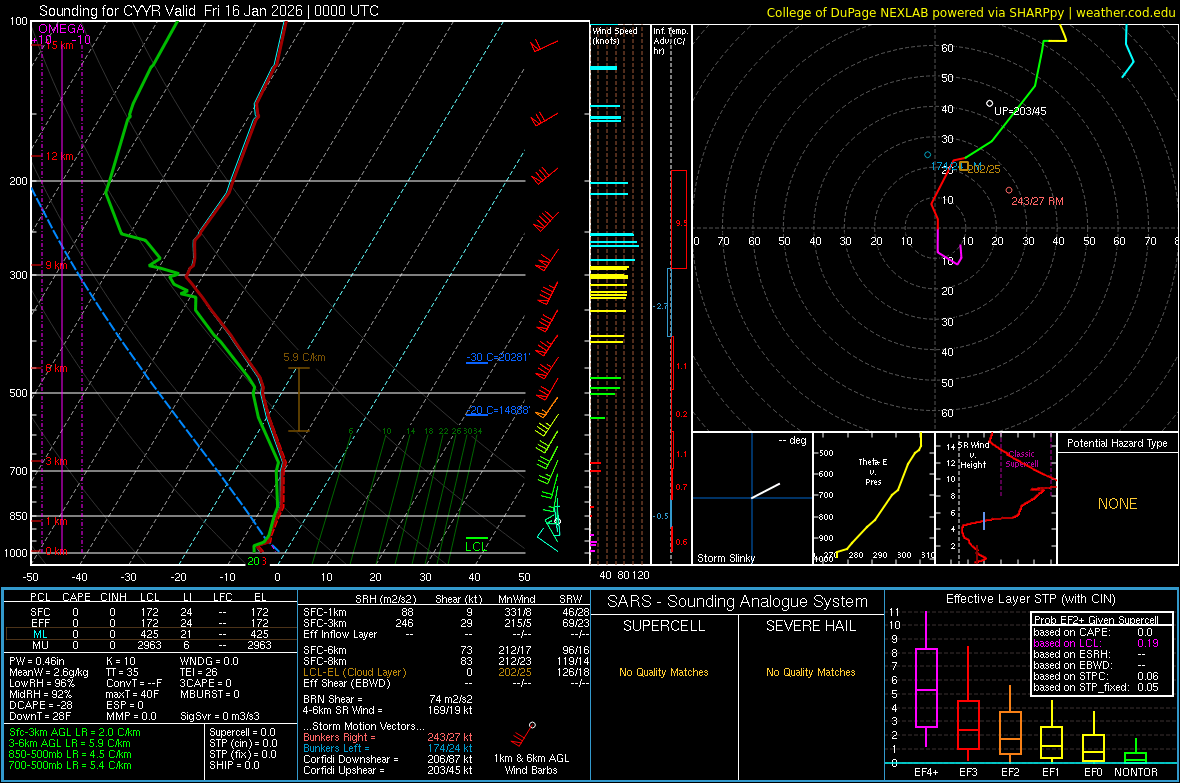Viewport: 1180px width, 783px height.
Task: Click the SFC-6km shear row label
Action: tap(324, 650)
